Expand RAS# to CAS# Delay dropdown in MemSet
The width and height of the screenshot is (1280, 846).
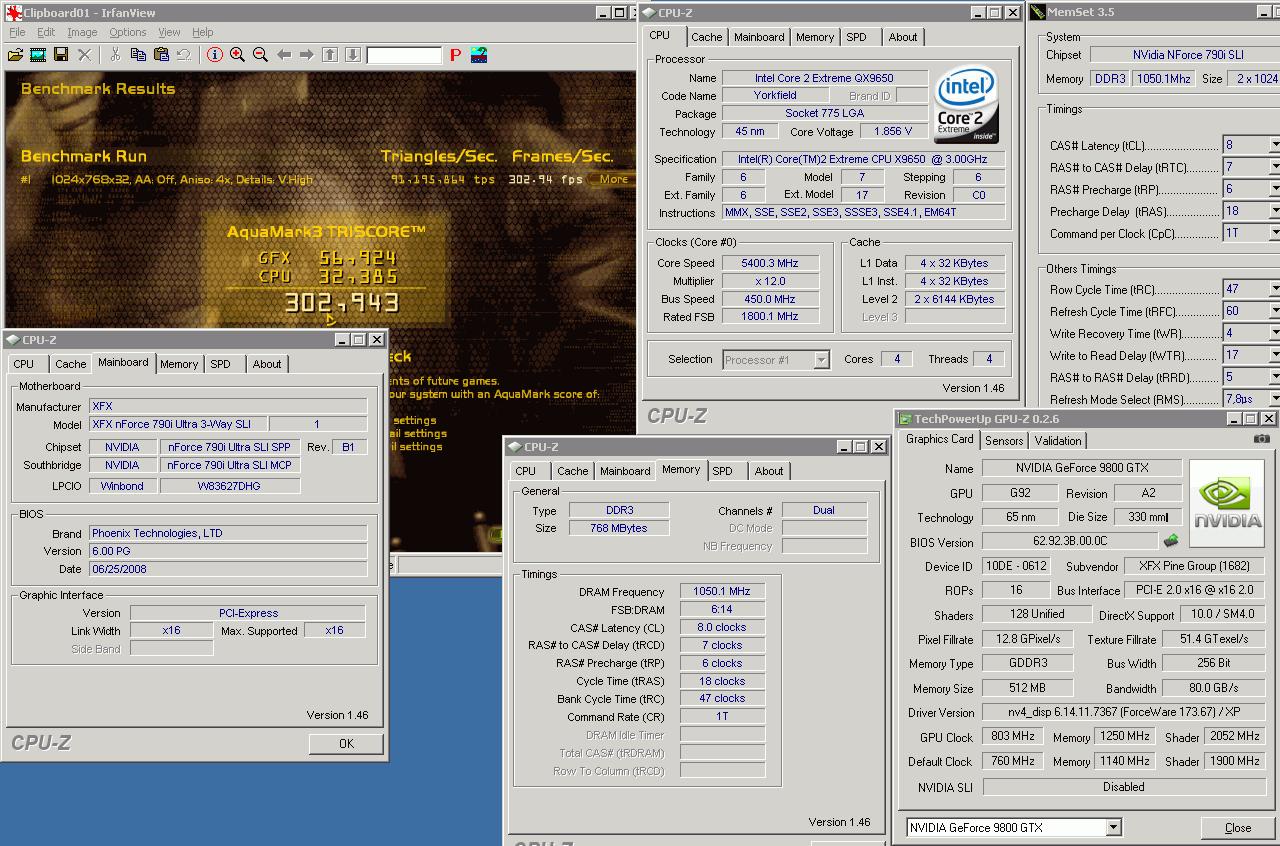pyautogui.click(x=1274, y=167)
